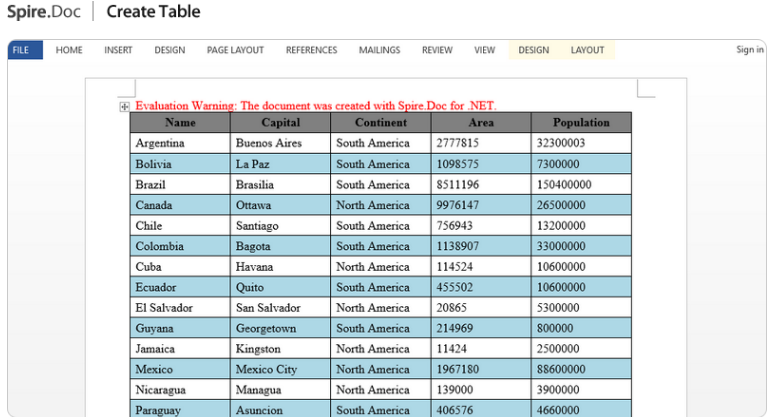Click the Mexico country cell

(x=180, y=369)
